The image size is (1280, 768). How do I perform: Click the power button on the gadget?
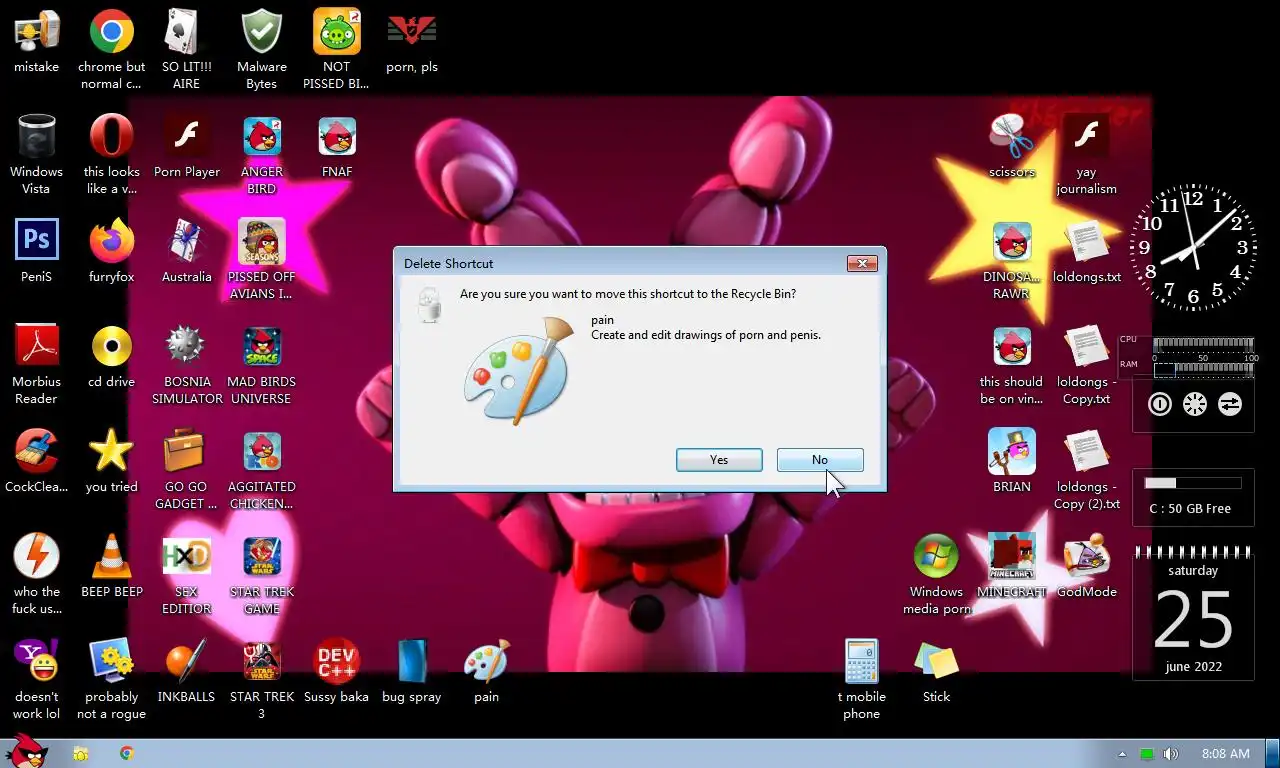pos(1160,404)
